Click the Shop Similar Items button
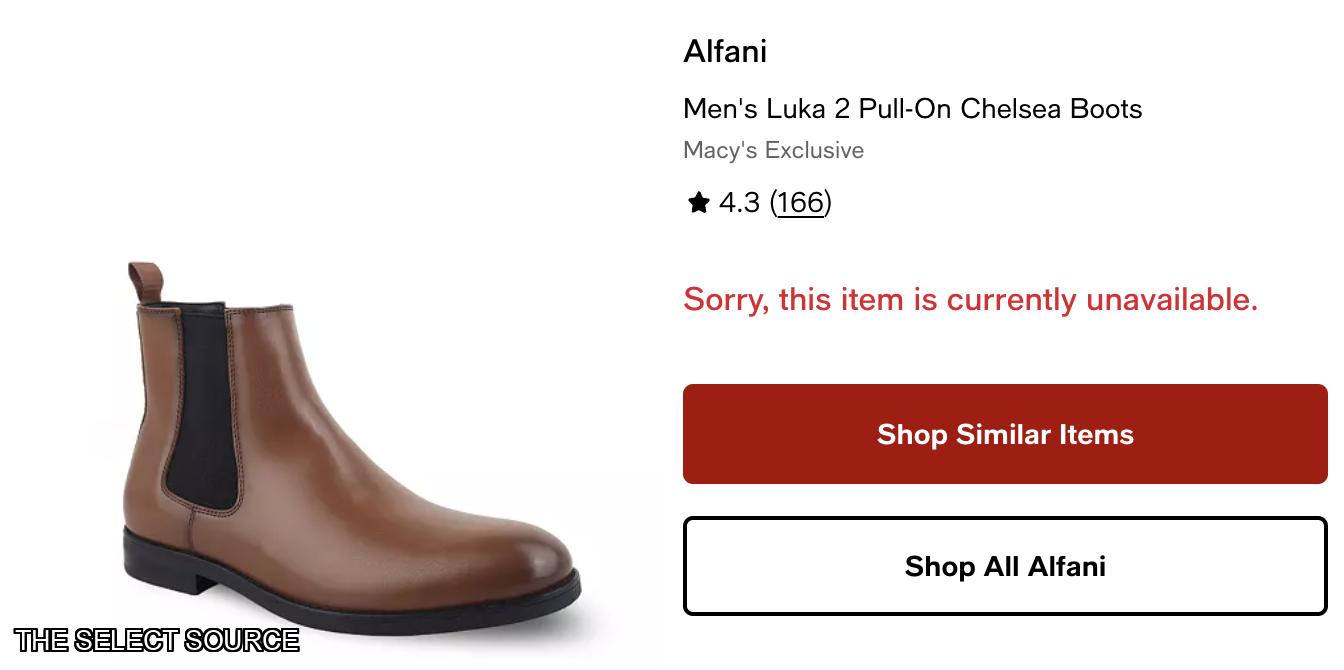Screen dimensions: 1344x670 tap(1005, 434)
